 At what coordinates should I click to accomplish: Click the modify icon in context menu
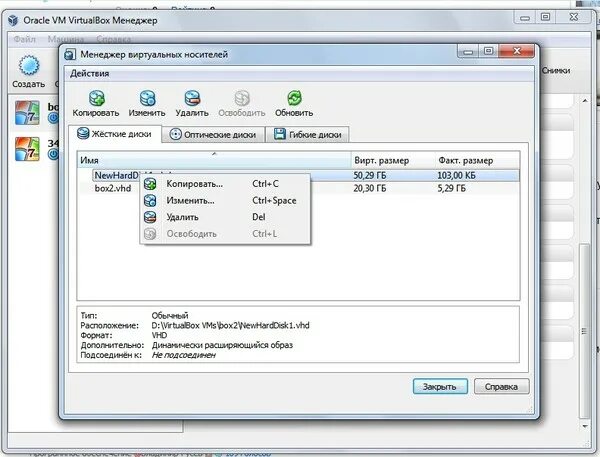(150, 201)
